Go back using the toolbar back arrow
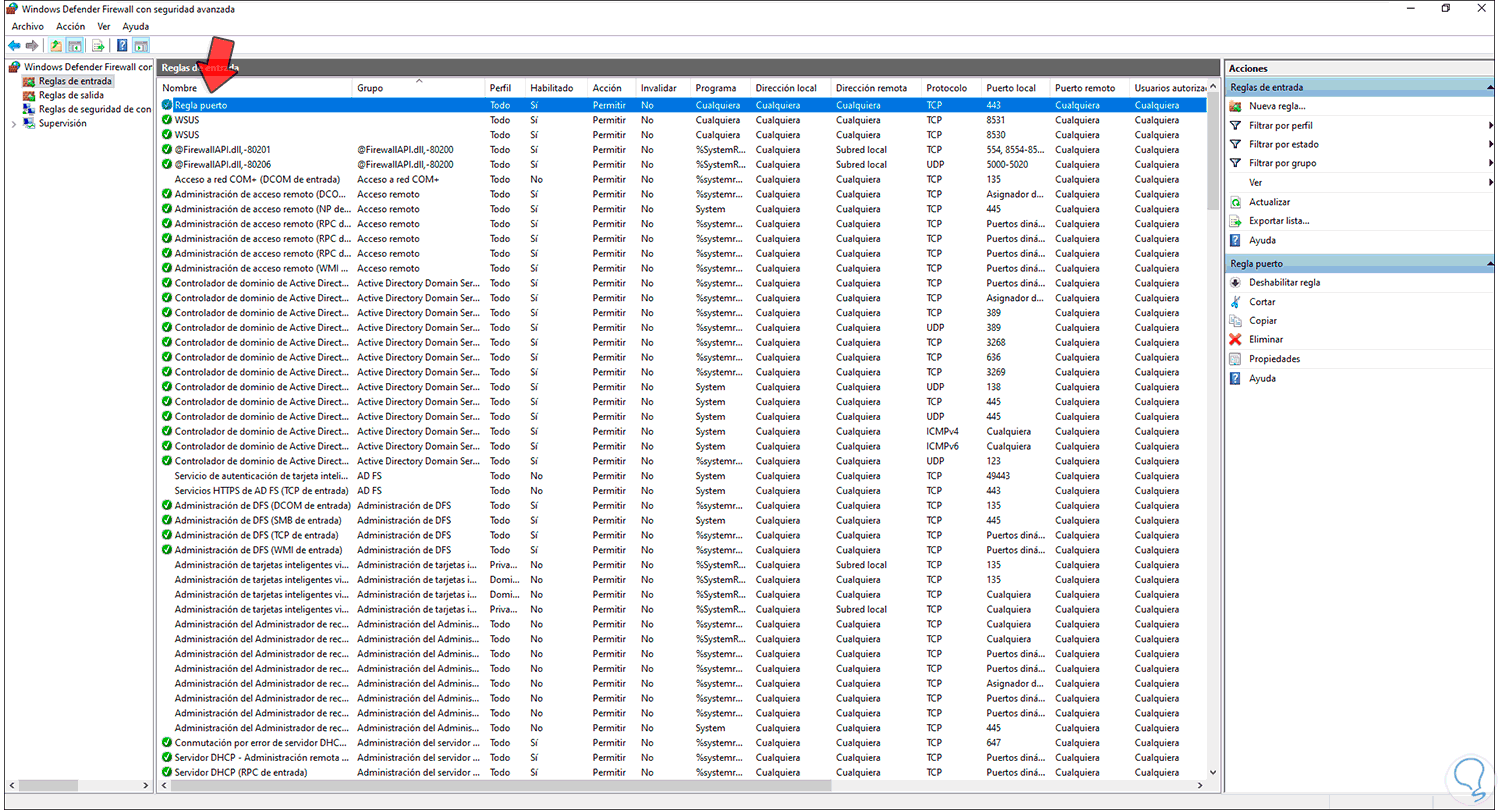Viewport: 1500px width, 810px height. (14, 45)
